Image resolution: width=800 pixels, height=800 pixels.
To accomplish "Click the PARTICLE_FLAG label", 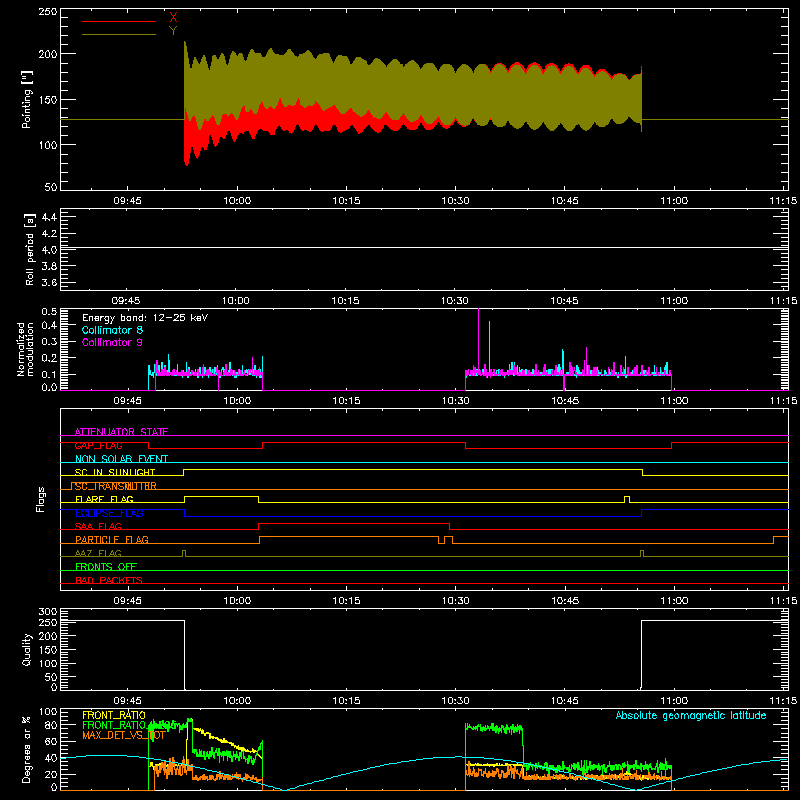I will [112, 540].
